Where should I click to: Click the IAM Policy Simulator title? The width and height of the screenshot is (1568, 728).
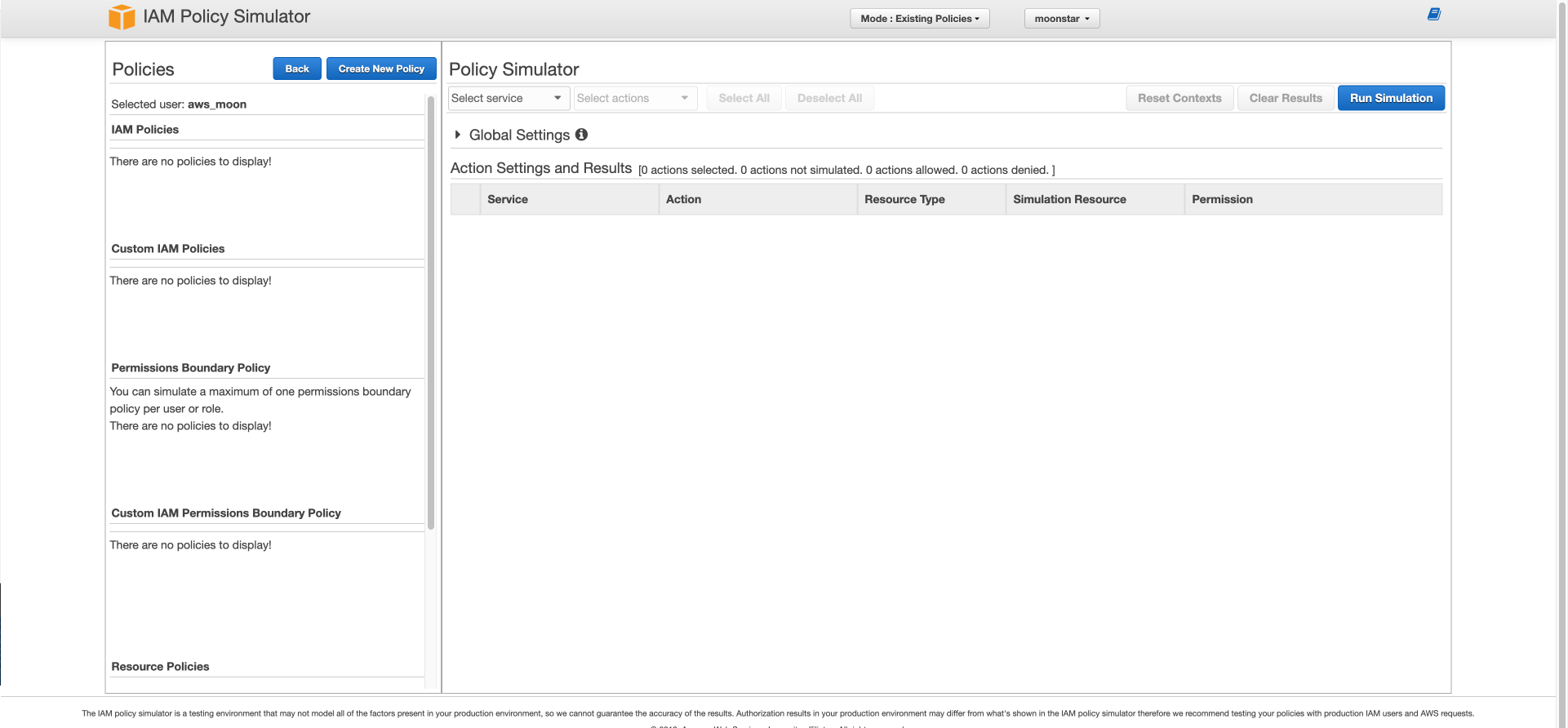coord(227,16)
